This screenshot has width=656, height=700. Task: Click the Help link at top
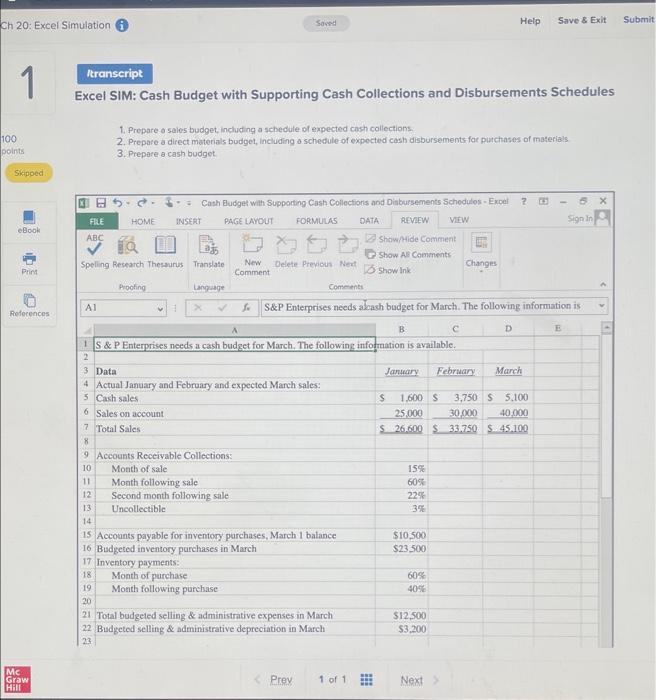[530, 21]
